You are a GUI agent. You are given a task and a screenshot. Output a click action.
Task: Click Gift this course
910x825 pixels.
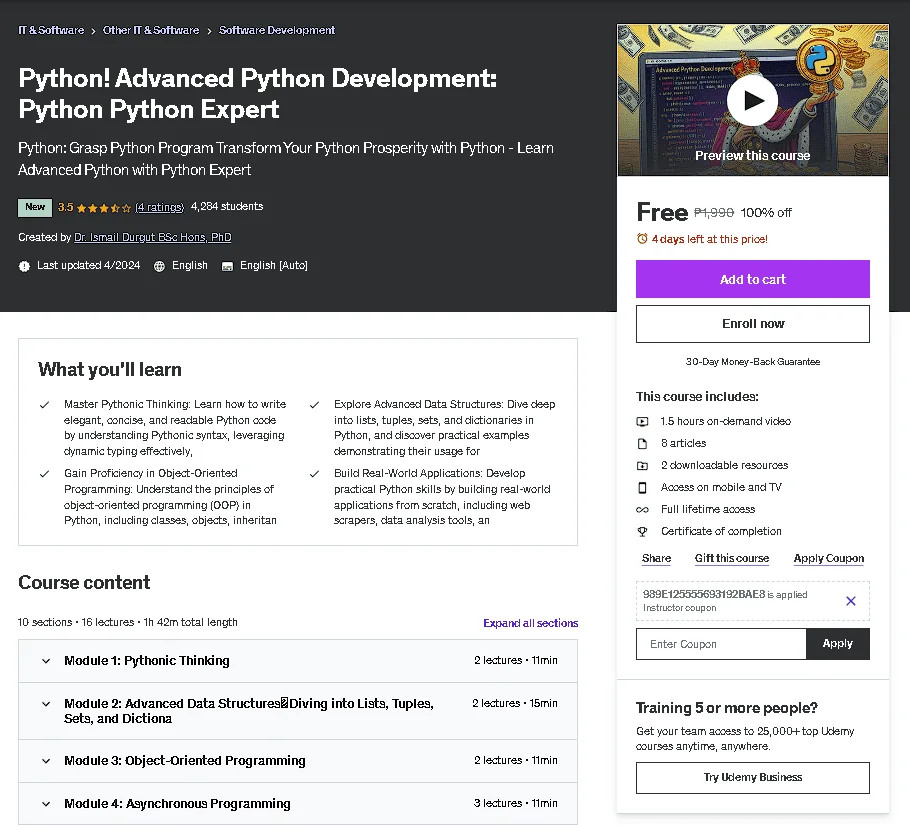pos(732,558)
